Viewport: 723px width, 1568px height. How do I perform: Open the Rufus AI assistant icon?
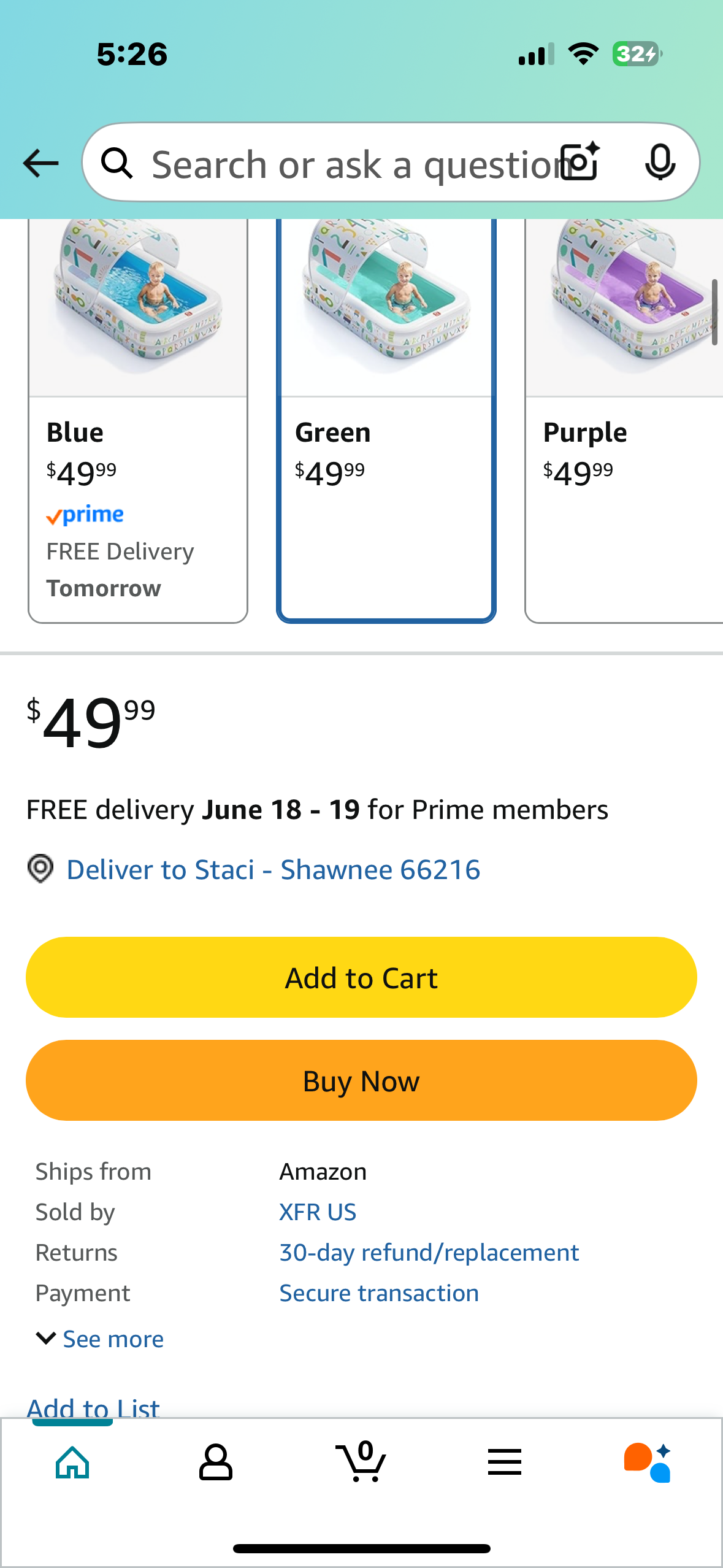coord(648,1462)
